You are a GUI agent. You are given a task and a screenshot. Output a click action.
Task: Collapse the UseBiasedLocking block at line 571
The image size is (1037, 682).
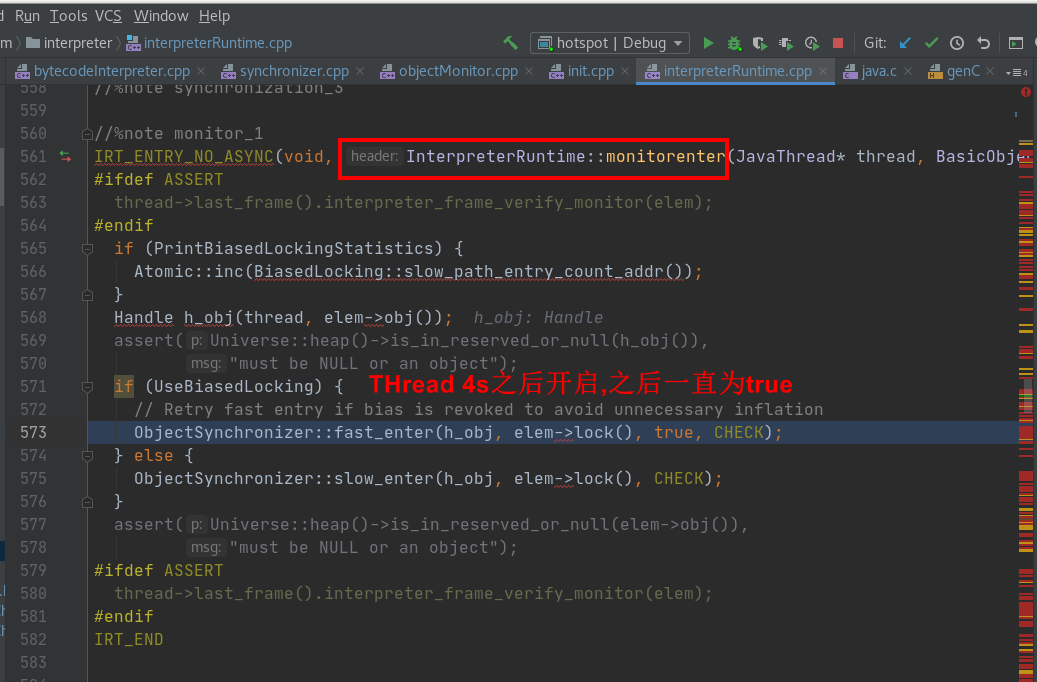coord(87,387)
